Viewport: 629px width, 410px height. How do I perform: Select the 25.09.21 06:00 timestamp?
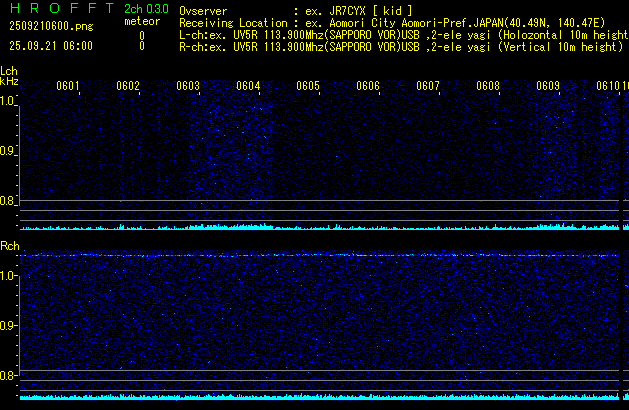[50, 46]
